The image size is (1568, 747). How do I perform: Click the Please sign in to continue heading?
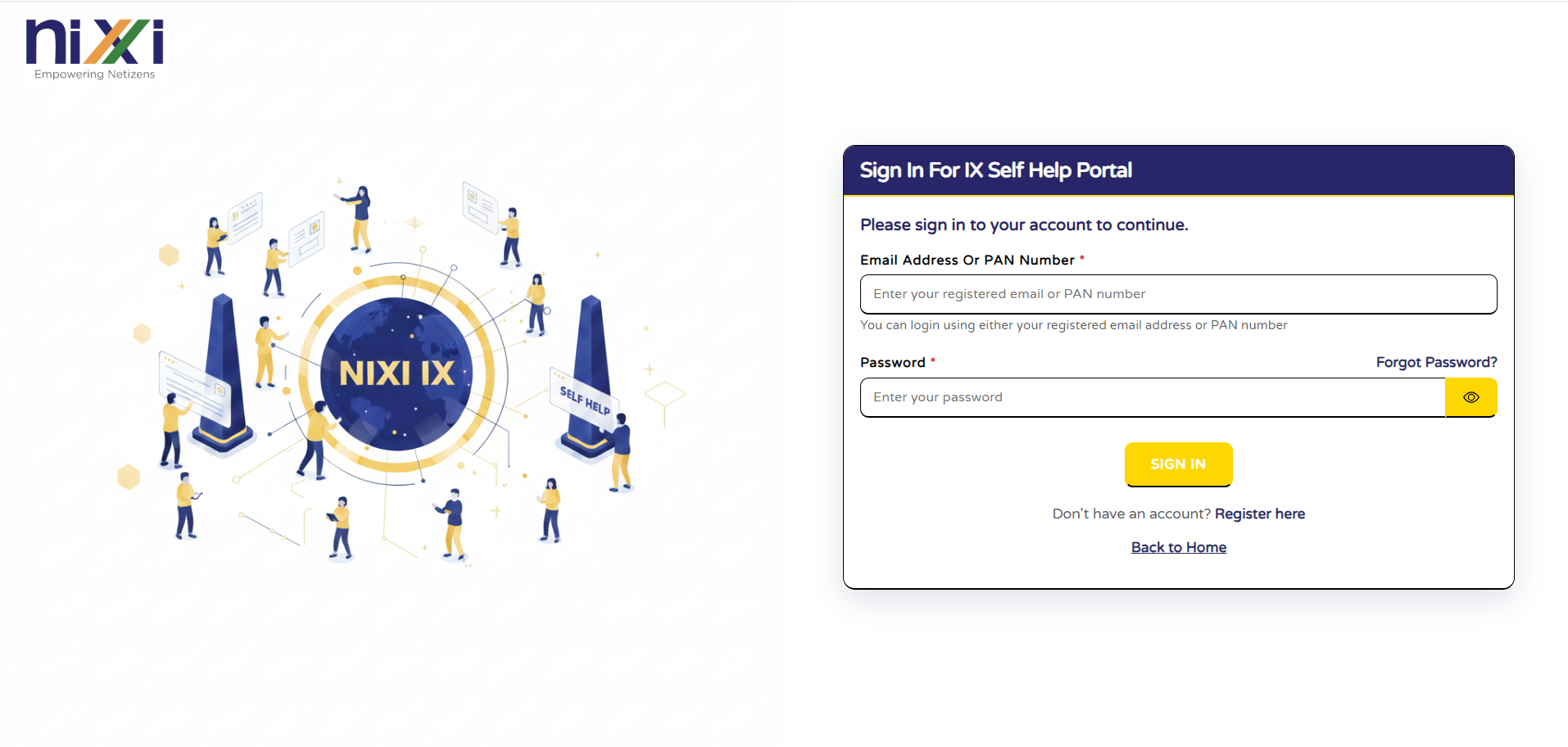pyautogui.click(x=1023, y=224)
